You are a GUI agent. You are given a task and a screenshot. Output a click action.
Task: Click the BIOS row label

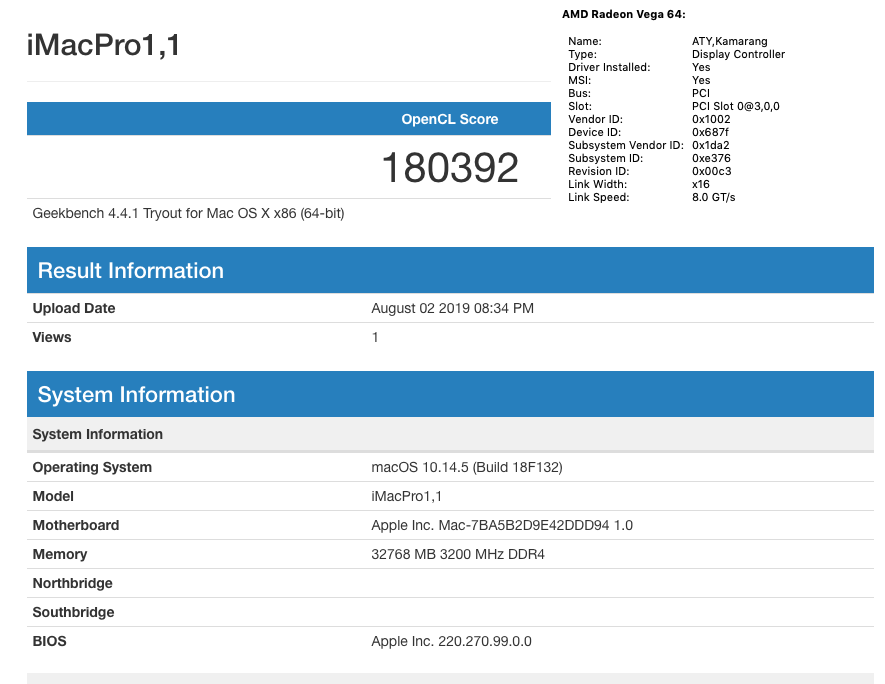49,641
